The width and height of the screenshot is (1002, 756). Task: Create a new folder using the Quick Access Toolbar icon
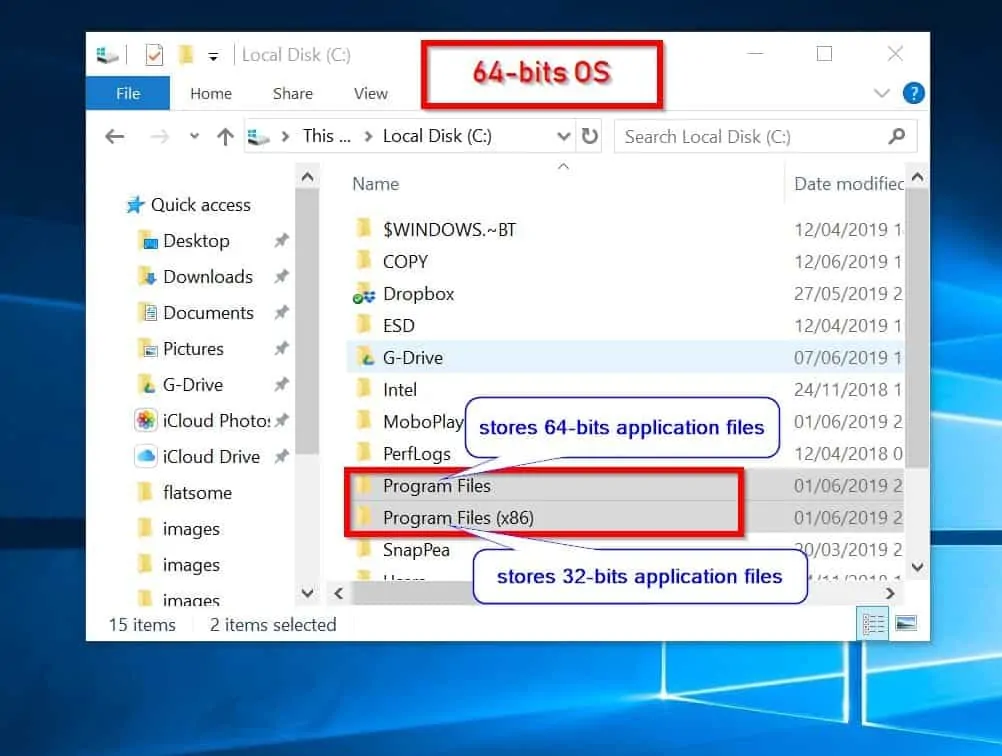185,54
